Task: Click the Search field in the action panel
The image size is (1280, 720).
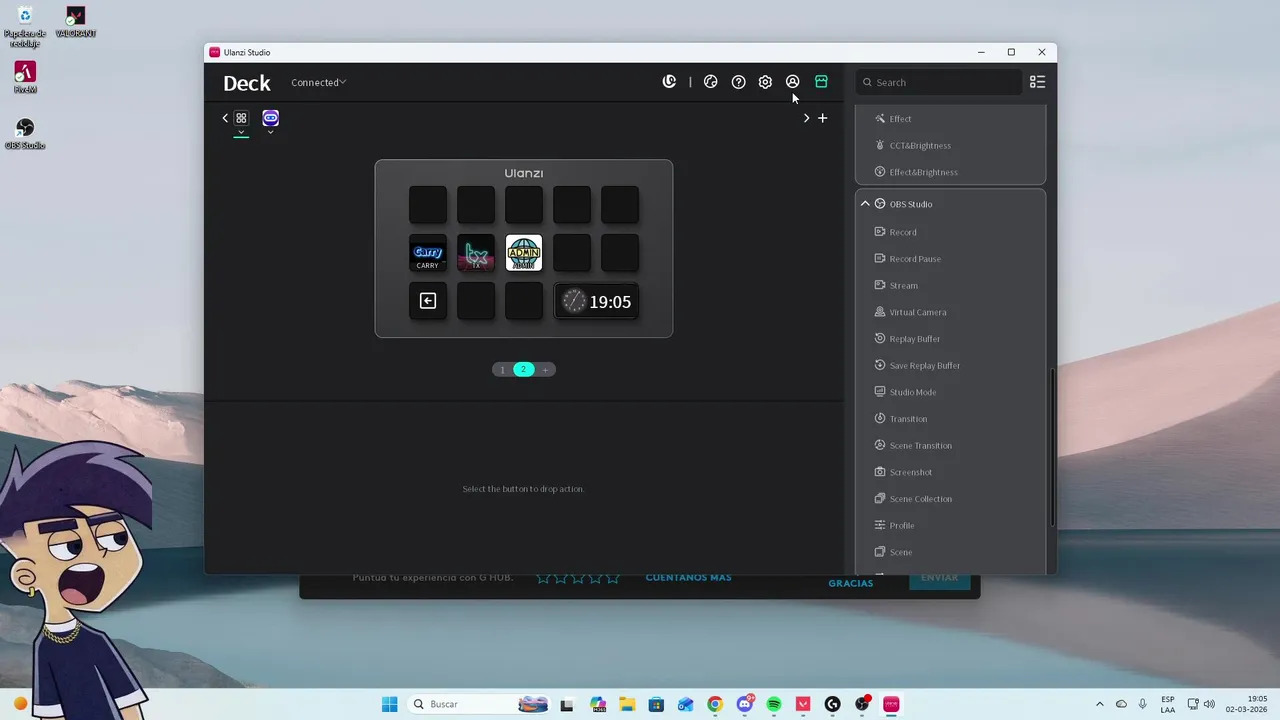Action: 939,82
